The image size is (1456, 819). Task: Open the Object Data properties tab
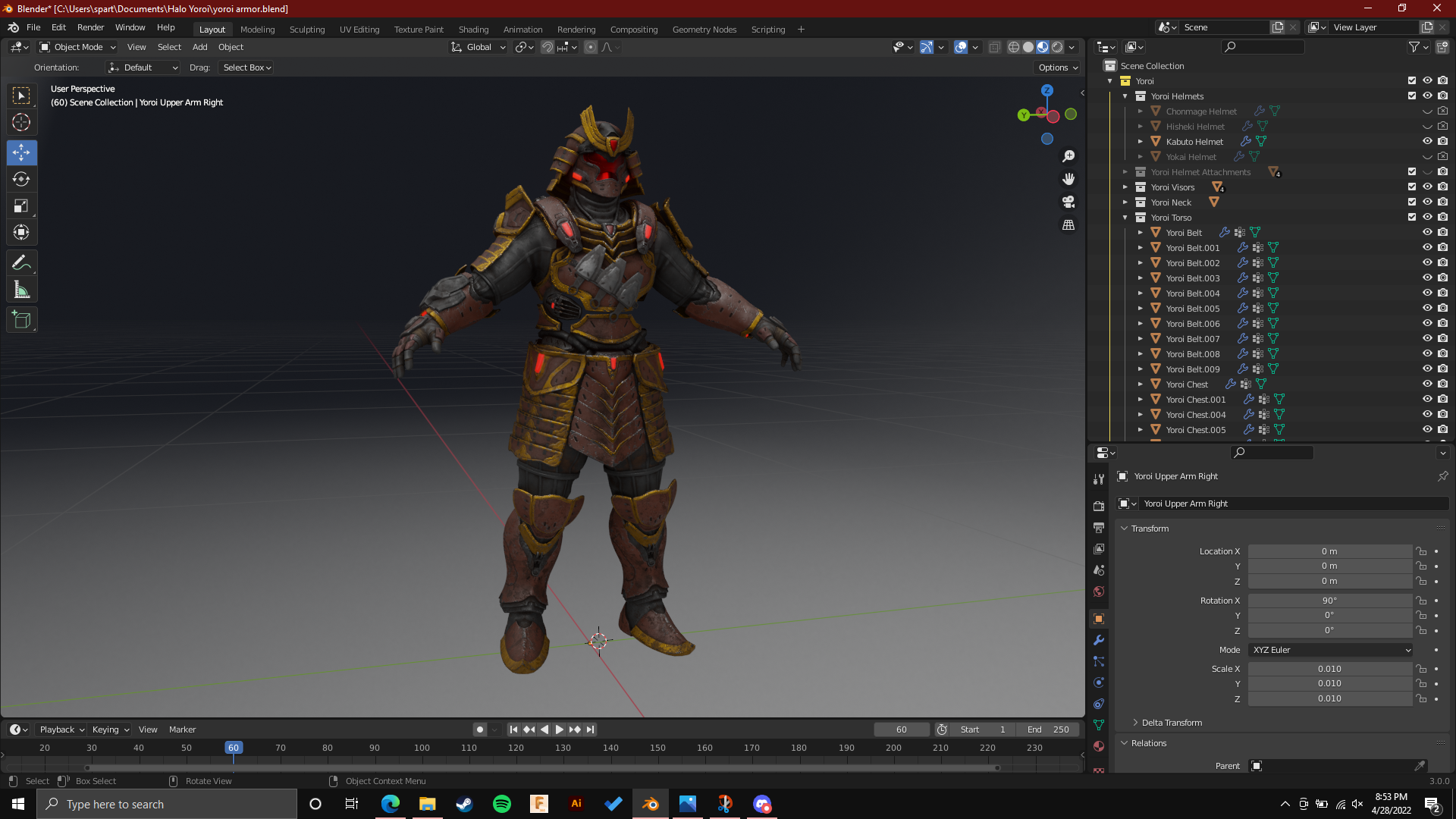pyautogui.click(x=1099, y=725)
